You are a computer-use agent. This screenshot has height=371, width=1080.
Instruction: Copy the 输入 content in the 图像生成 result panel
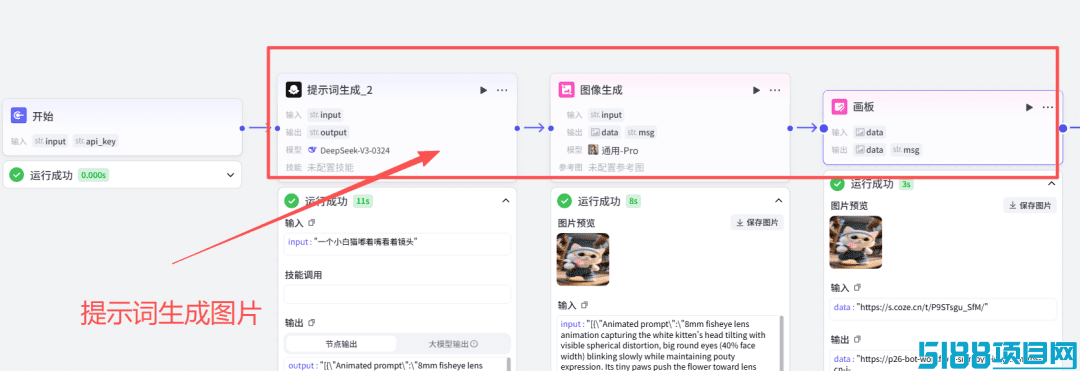(584, 304)
